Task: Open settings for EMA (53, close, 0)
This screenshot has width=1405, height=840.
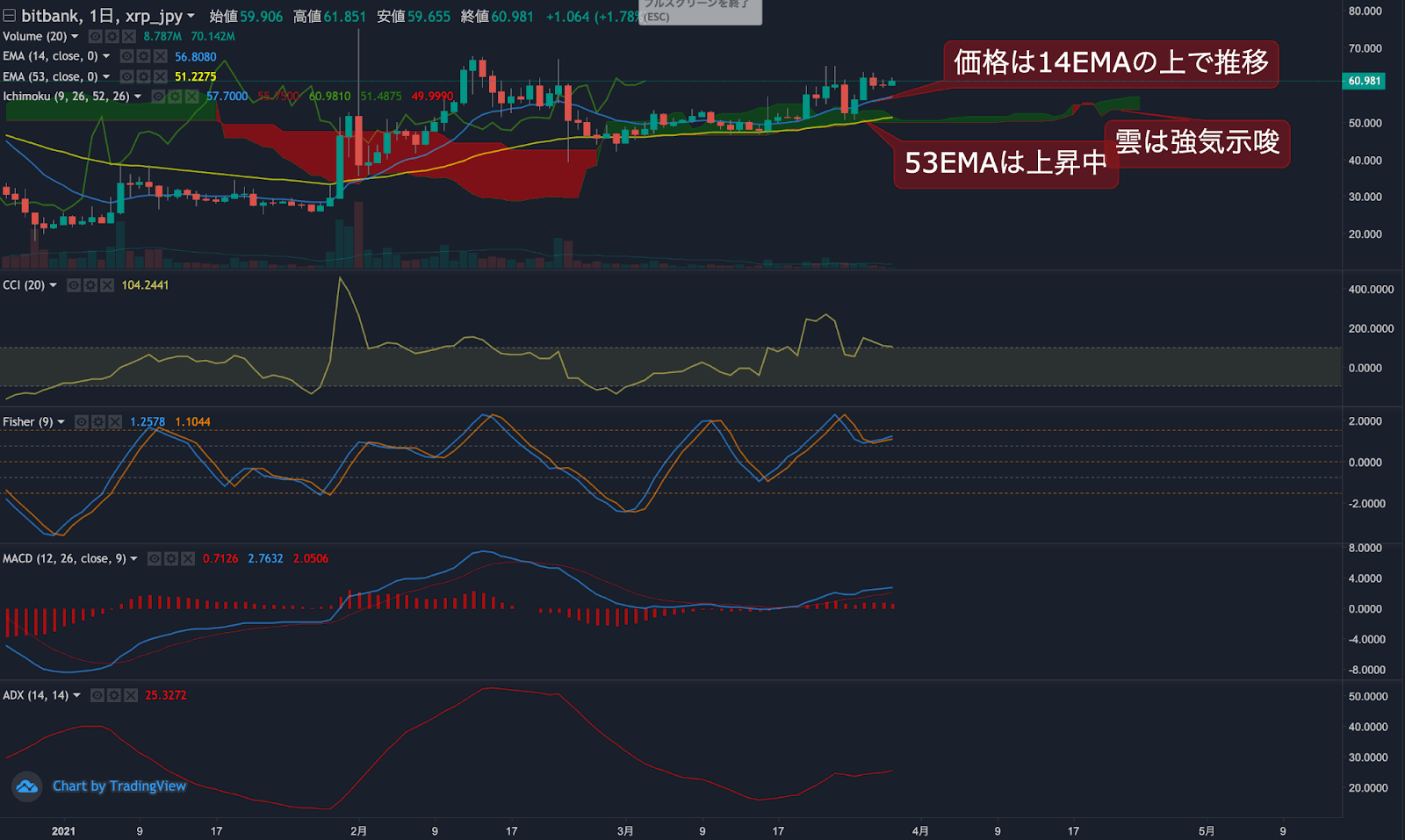Action: pyautogui.click(x=143, y=77)
